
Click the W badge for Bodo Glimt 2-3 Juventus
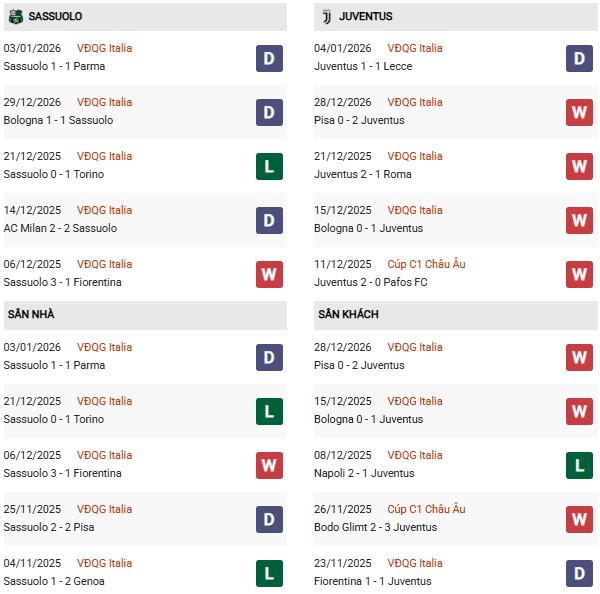[579, 519]
